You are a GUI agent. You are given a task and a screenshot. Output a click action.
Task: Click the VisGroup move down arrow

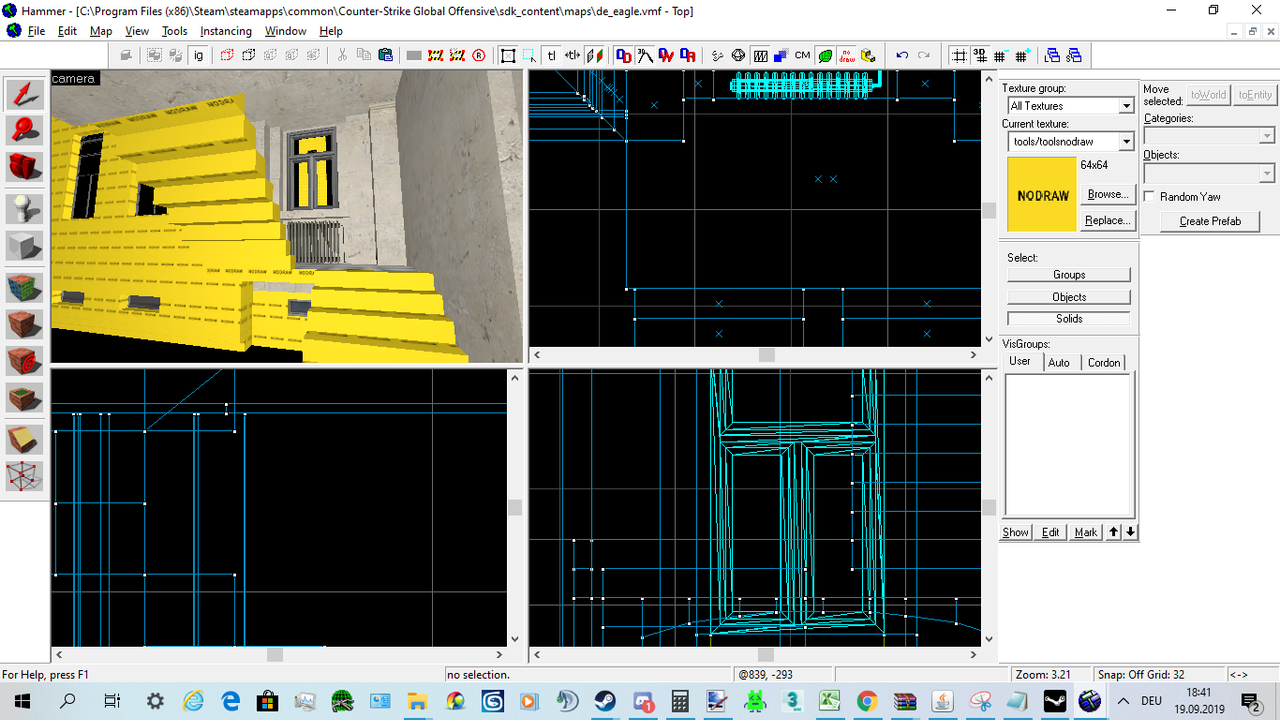1130,532
